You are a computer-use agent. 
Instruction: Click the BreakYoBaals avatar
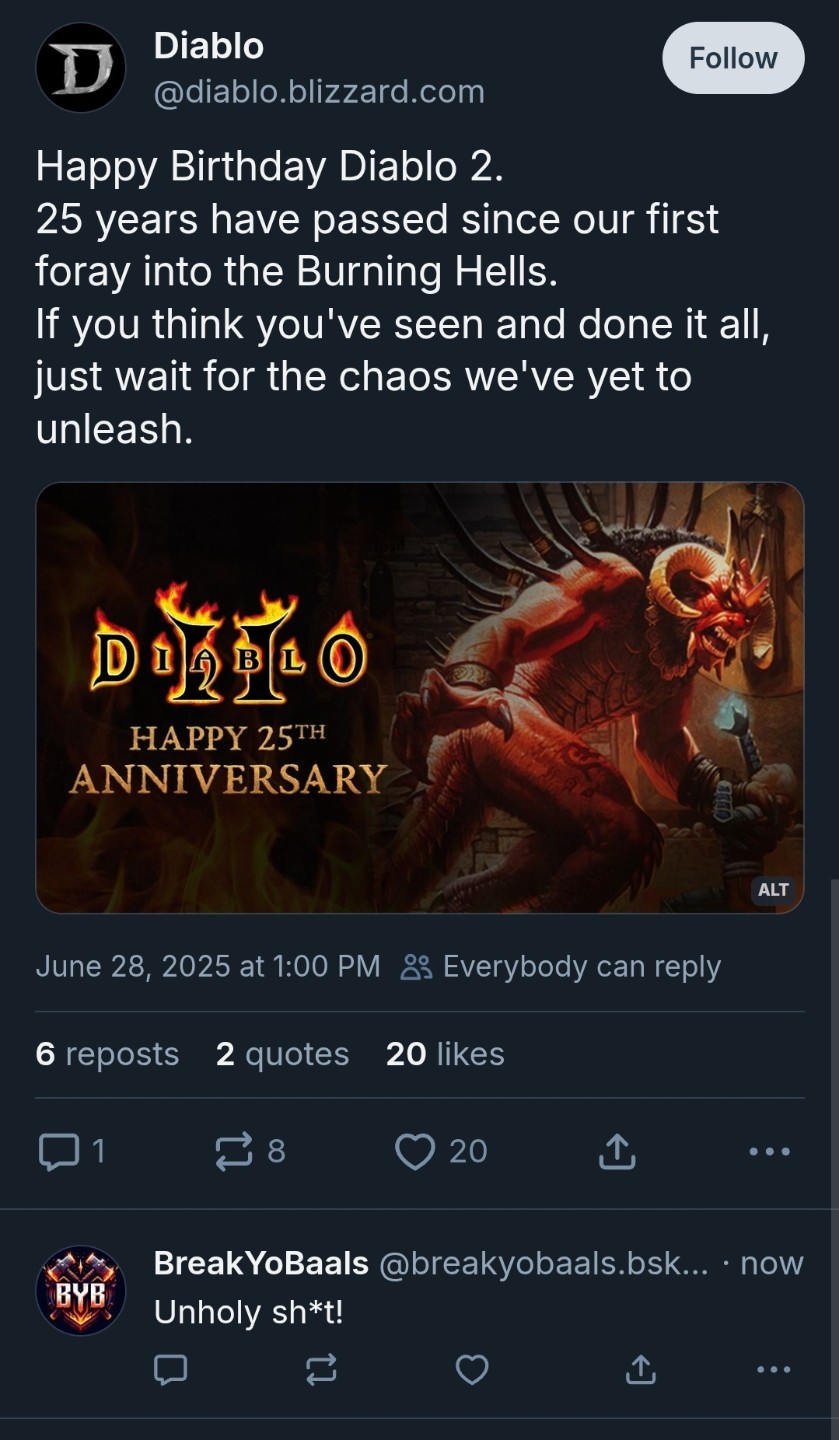coord(80,1290)
